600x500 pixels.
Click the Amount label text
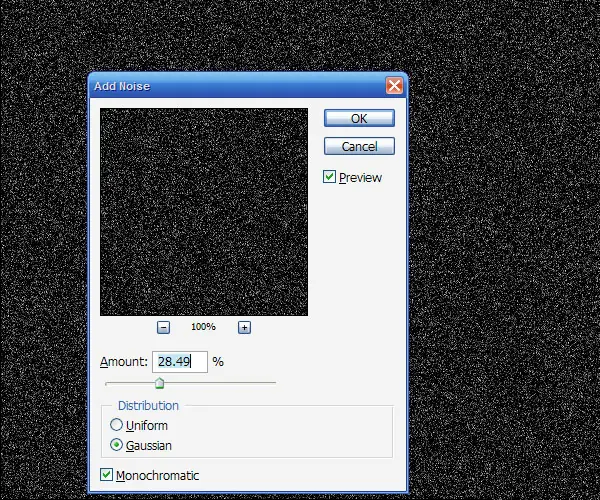(x=124, y=362)
